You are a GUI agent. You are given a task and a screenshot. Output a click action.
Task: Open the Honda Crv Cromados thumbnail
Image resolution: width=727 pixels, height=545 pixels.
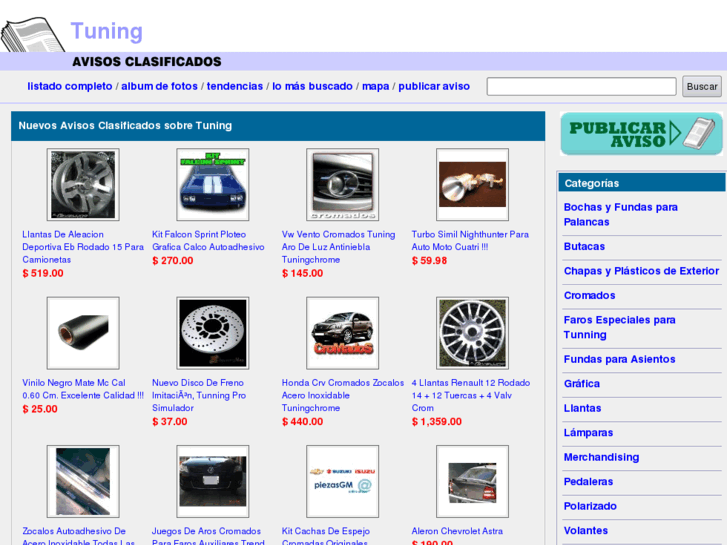coord(343,333)
